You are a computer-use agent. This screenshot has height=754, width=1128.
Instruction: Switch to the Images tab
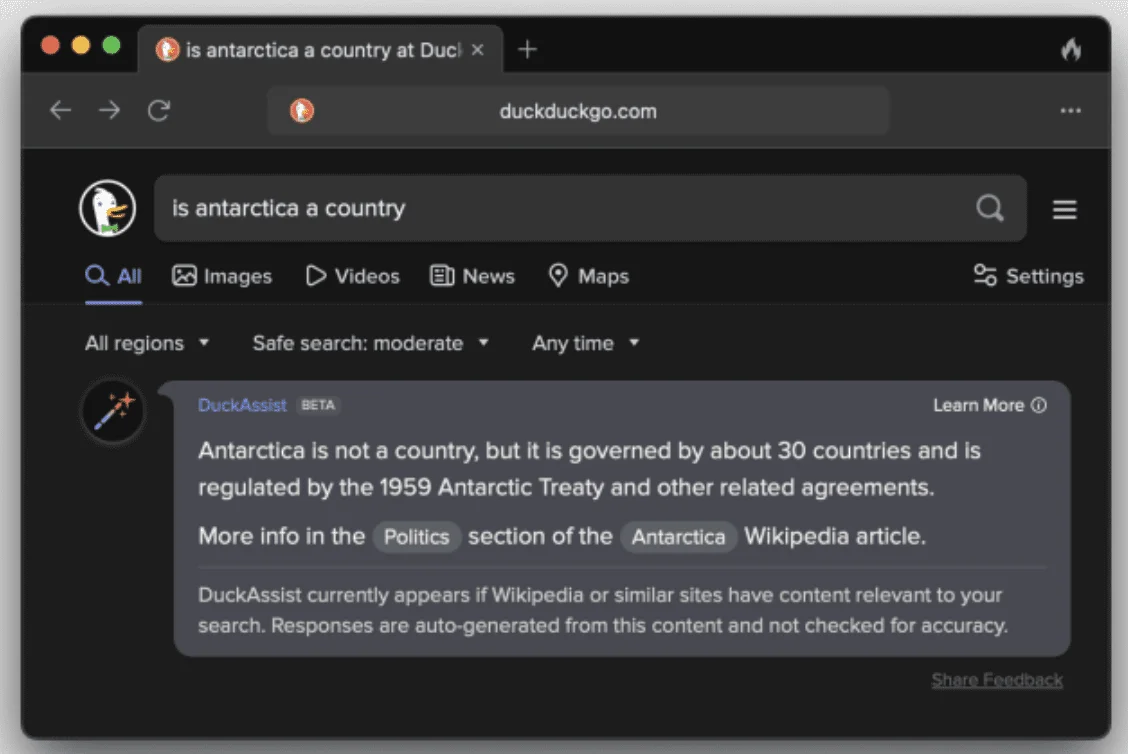222,276
